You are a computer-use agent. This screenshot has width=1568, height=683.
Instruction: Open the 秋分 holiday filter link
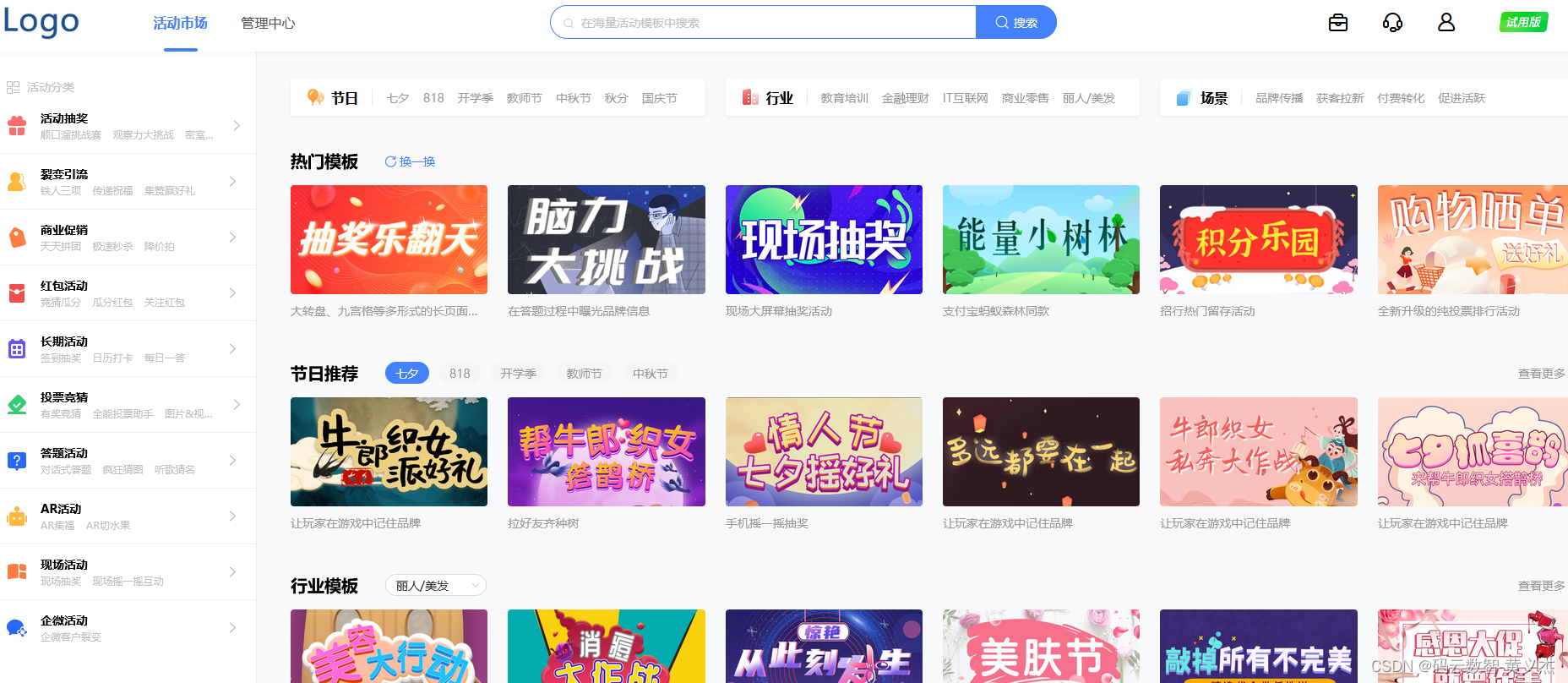617,98
